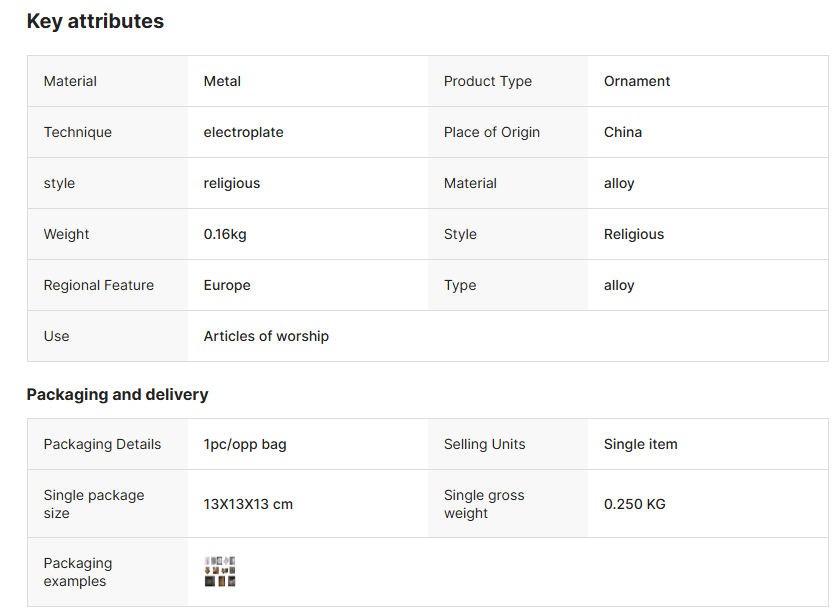
Task: Click the Technique attribute label
Action: click(x=78, y=132)
